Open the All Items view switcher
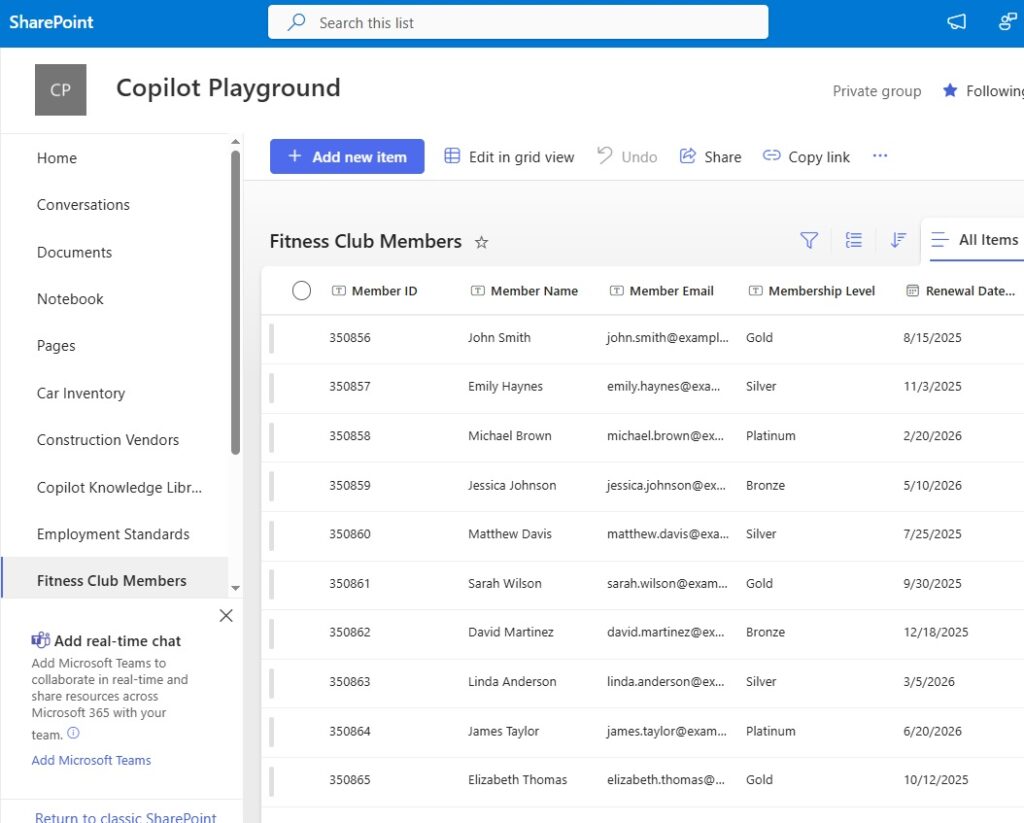The image size is (1024, 823). [x=976, y=240]
